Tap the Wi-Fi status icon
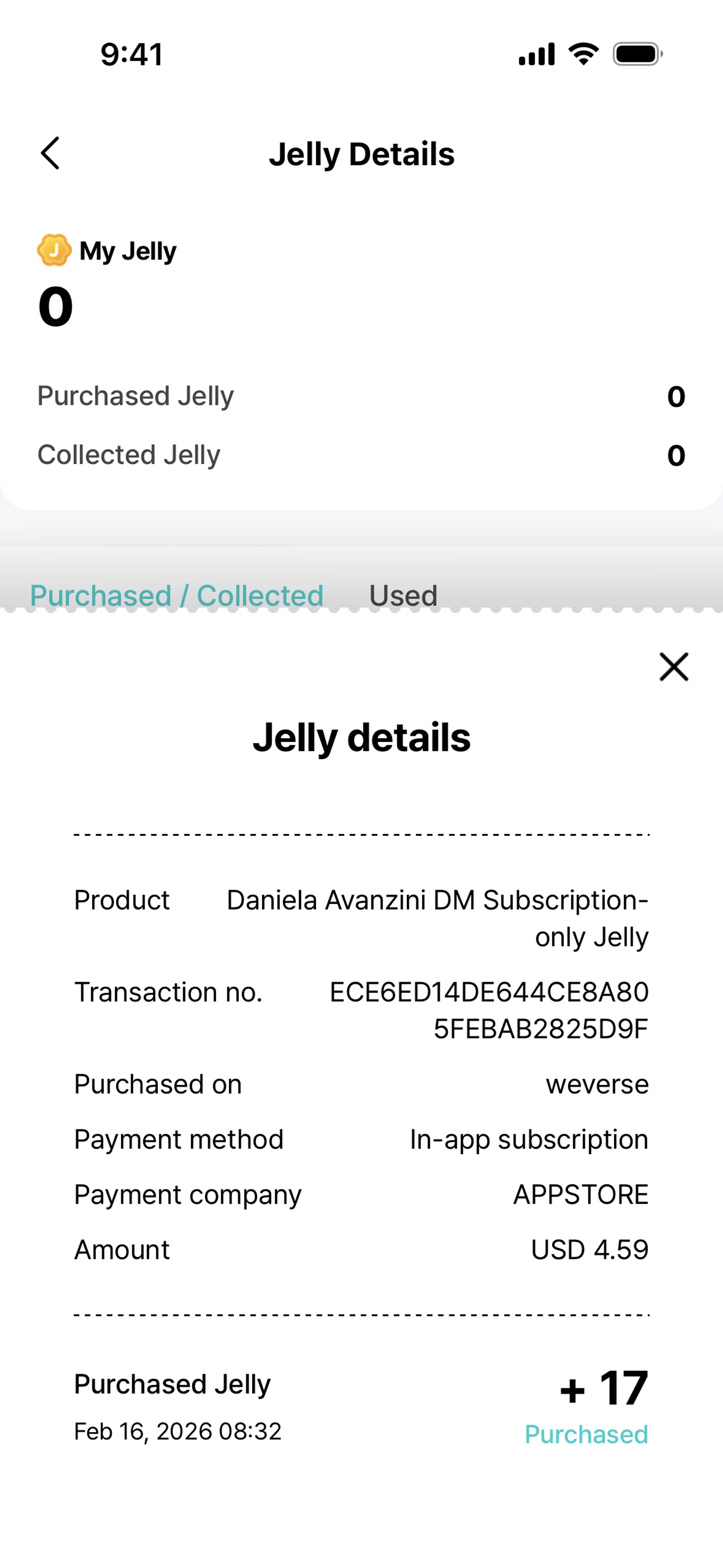Viewport: 723px width, 1568px height. point(583,54)
